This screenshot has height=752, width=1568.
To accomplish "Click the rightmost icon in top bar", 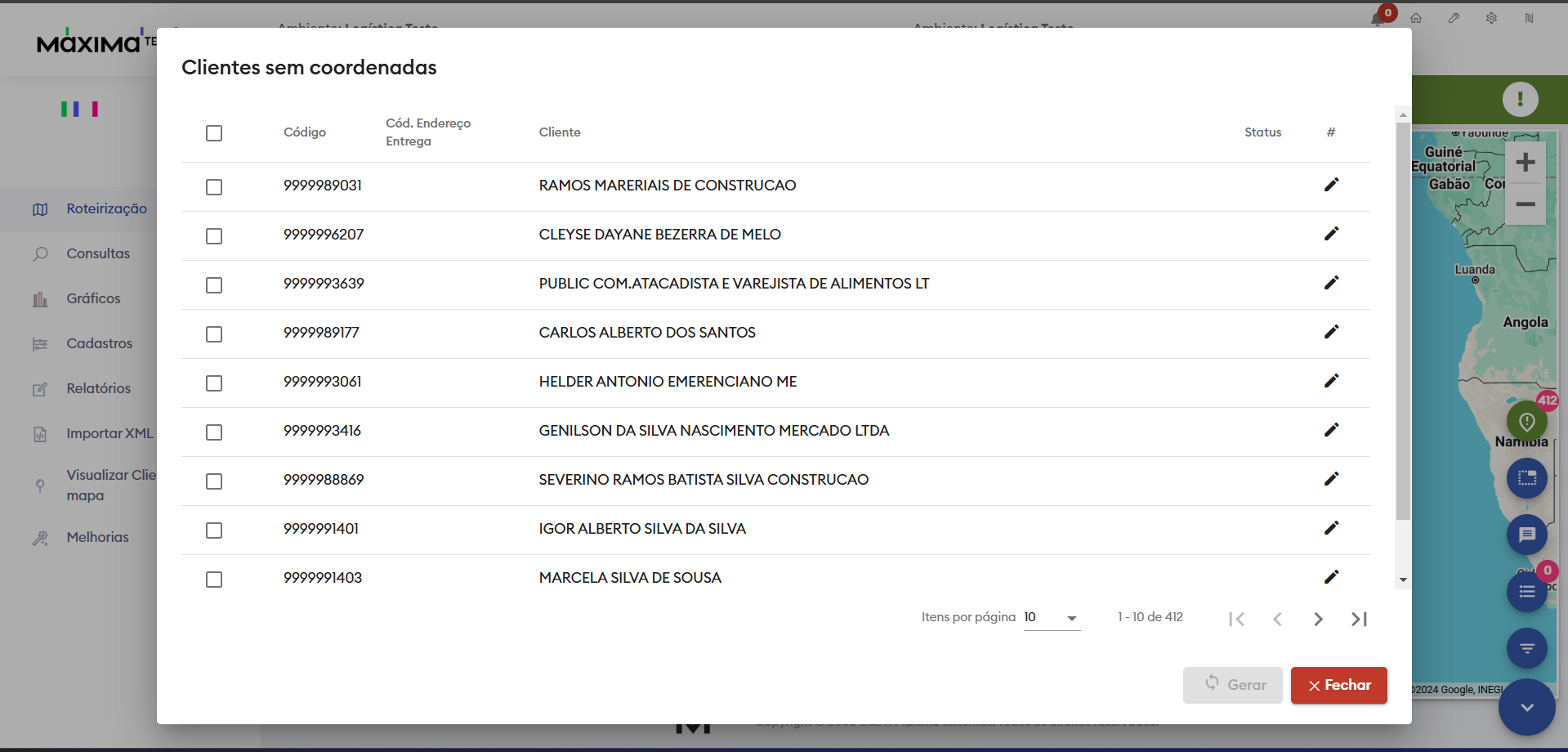I will pyautogui.click(x=1529, y=18).
